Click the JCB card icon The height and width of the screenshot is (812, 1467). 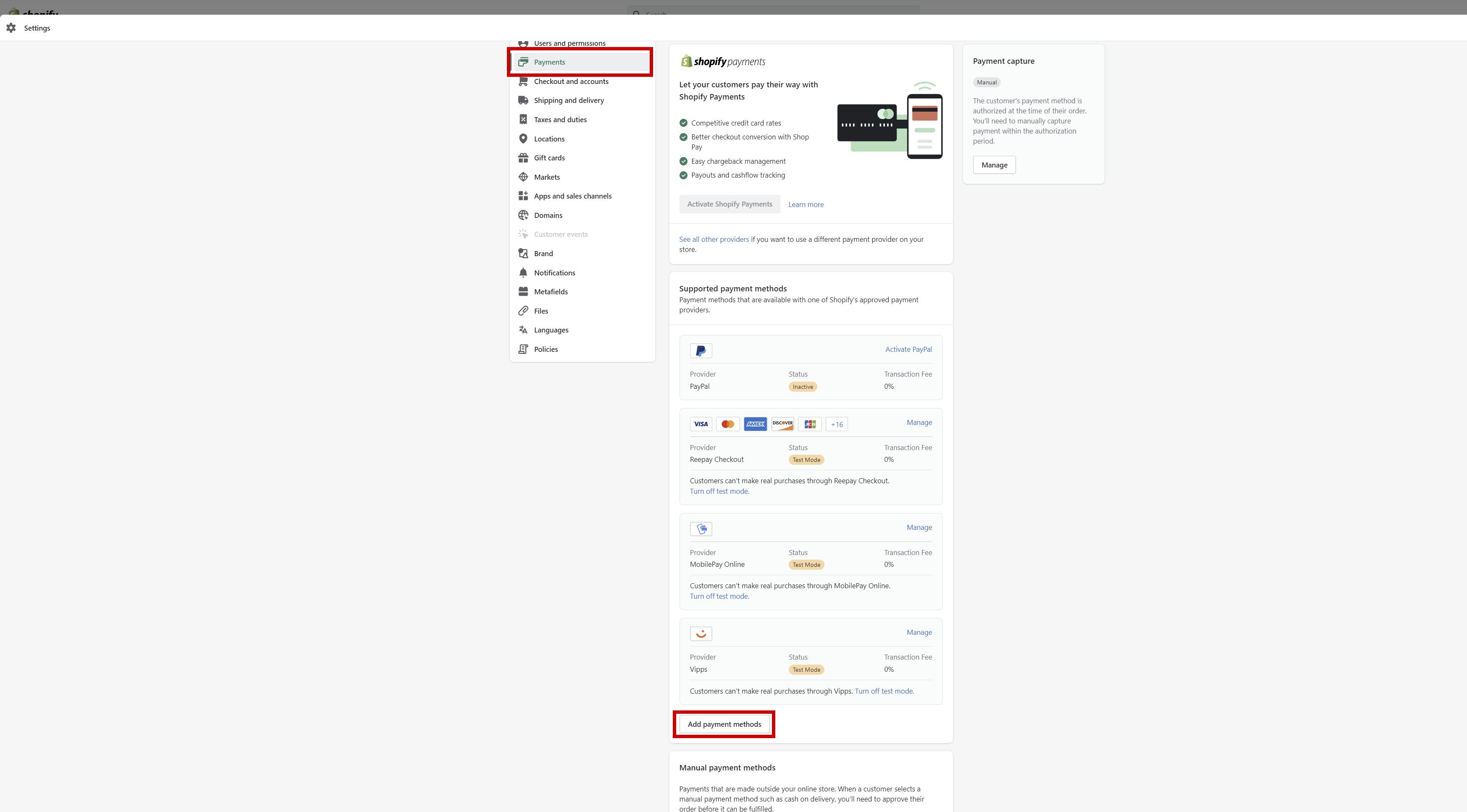point(810,424)
